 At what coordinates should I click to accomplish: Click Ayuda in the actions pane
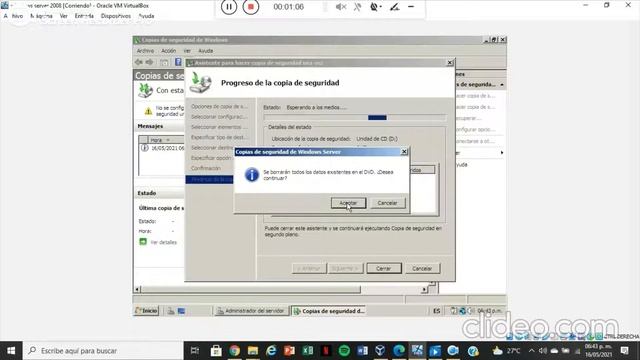point(462,164)
